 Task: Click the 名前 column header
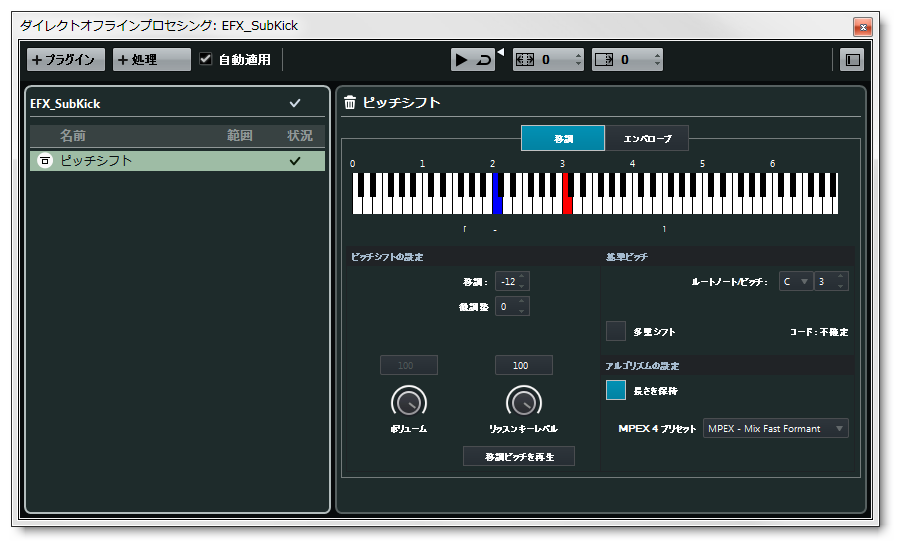(x=73, y=135)
